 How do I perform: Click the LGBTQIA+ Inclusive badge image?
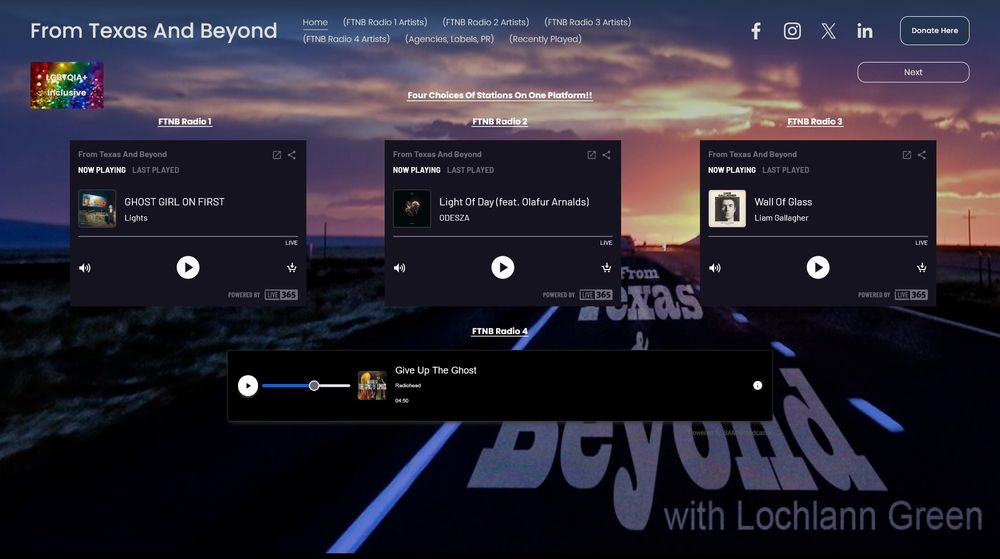(x=67, y=85)
